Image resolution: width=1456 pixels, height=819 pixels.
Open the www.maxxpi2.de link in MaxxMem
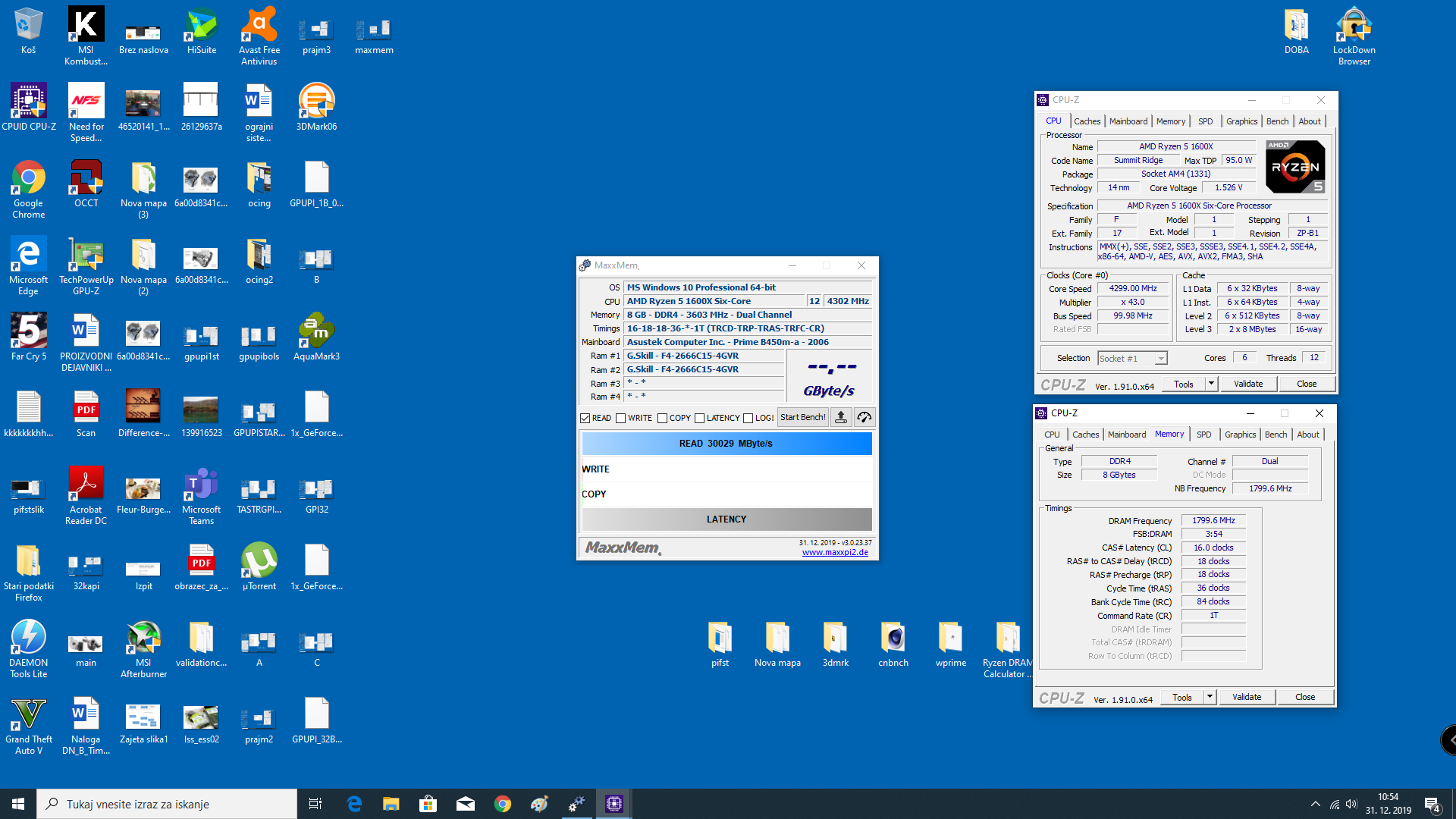[835, 552]
